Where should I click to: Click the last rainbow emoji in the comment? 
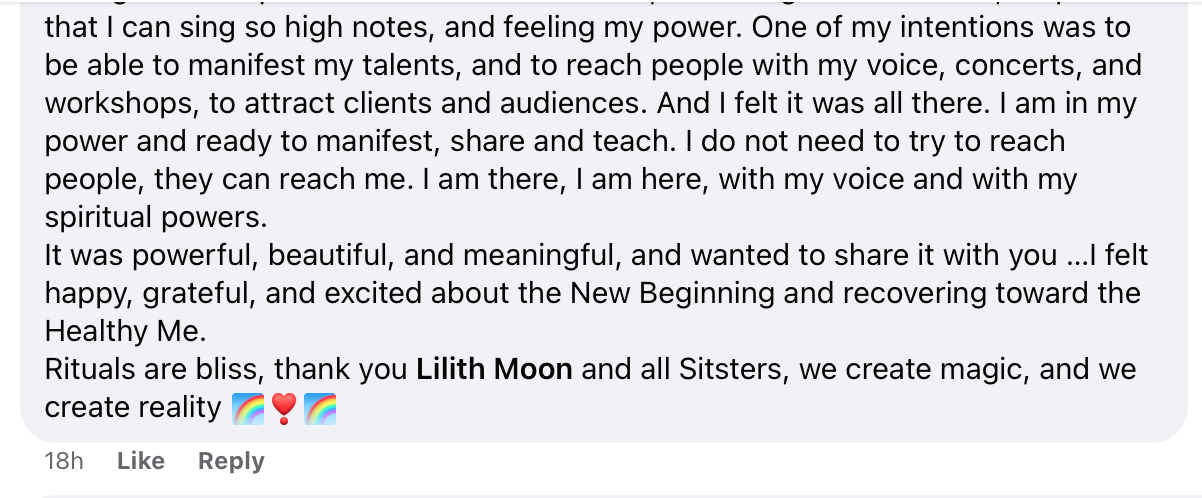click(x=320, y=408)
